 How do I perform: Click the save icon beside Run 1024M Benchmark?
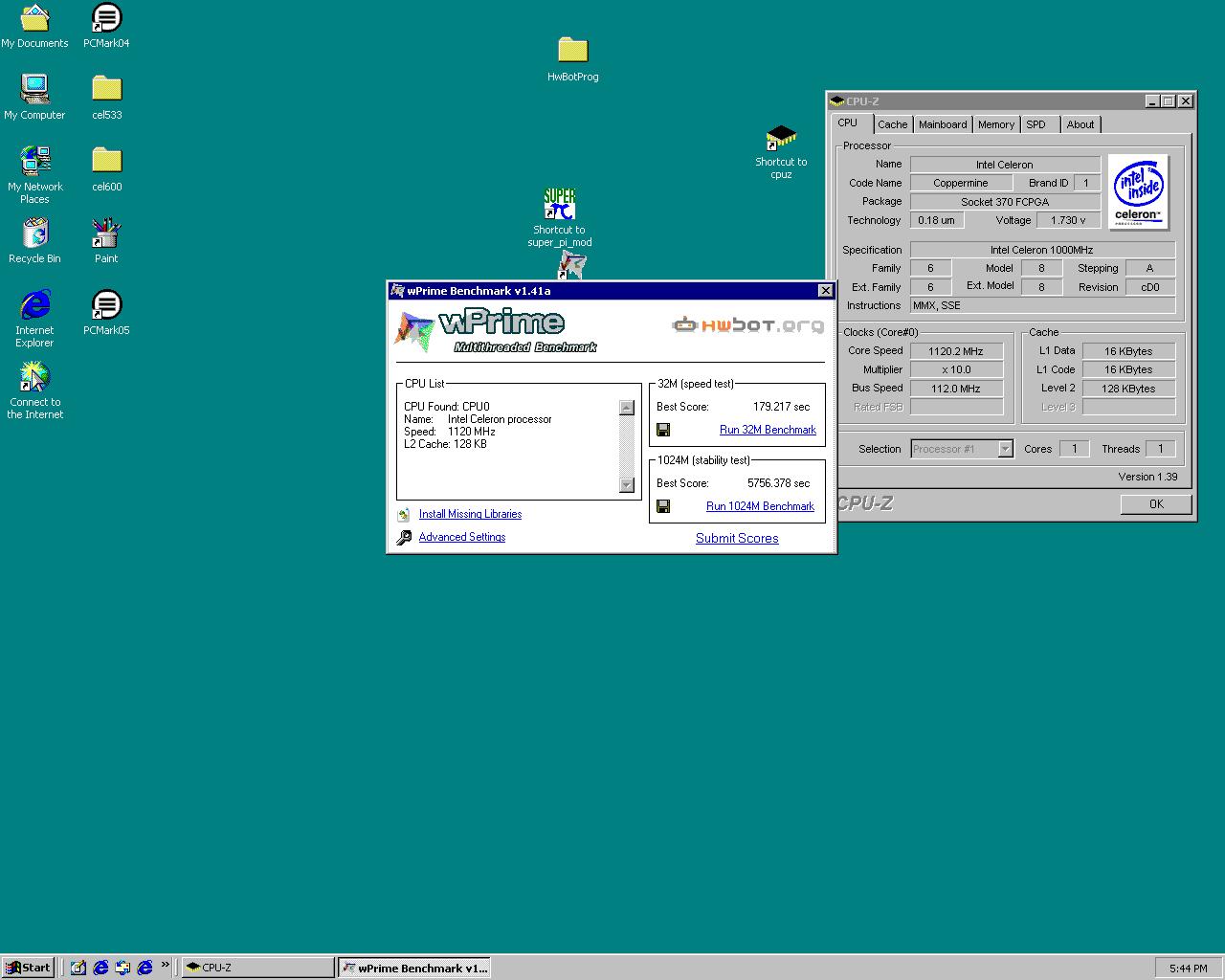tap(663, 506)
